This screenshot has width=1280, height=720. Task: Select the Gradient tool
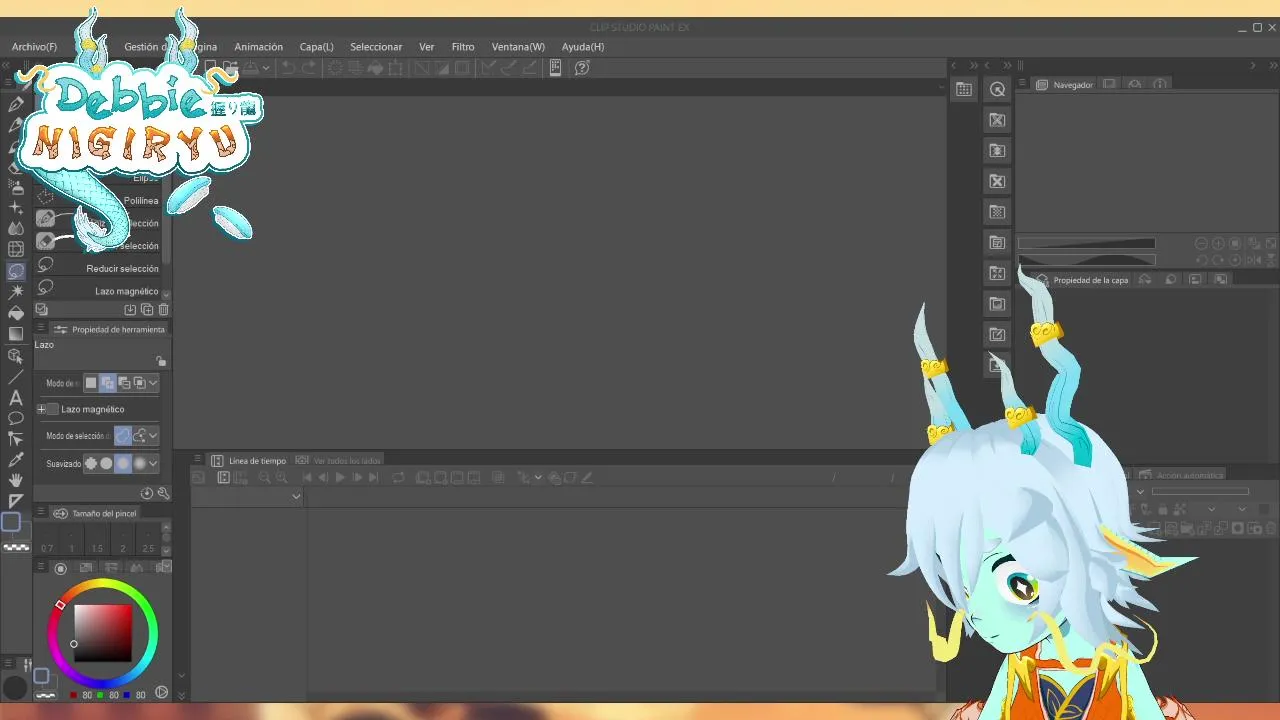pos(16,334)
